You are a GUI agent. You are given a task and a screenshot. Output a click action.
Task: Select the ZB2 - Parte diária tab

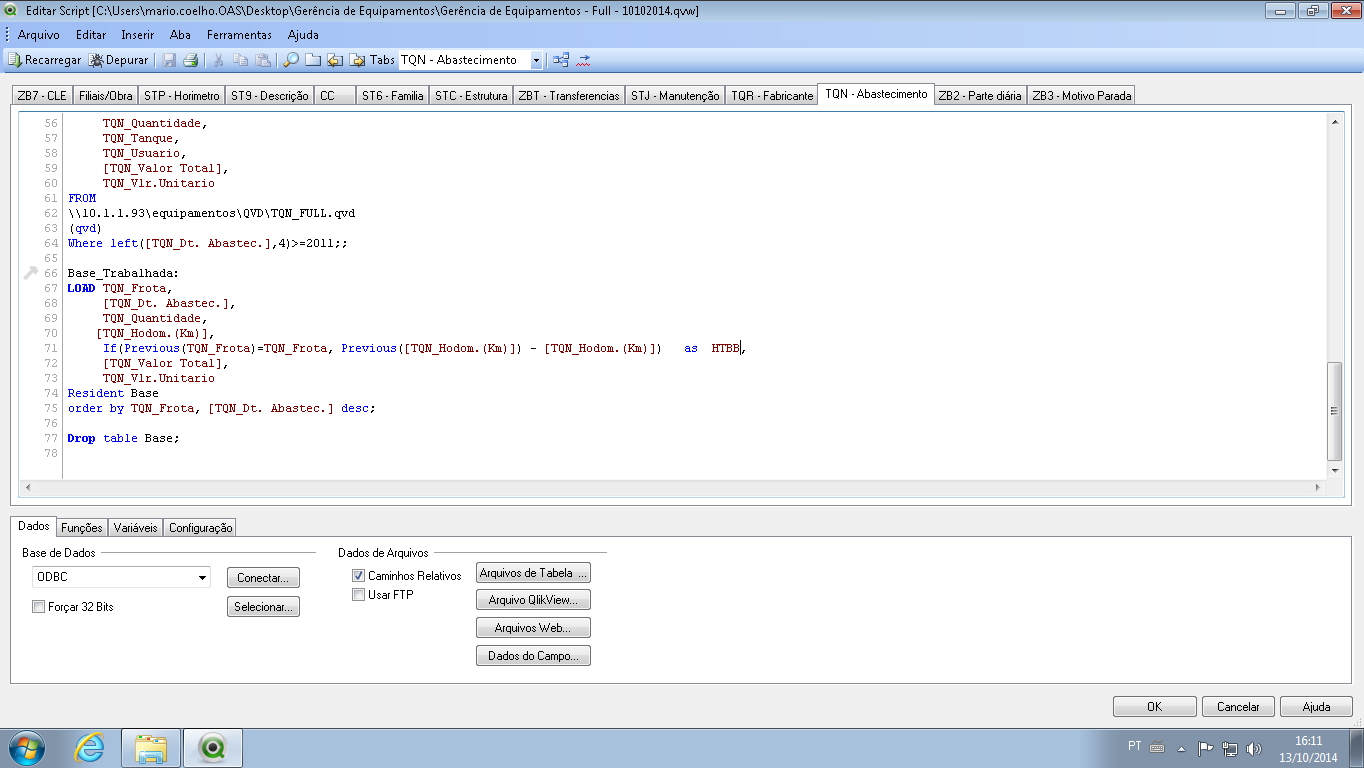click(980, 96)
